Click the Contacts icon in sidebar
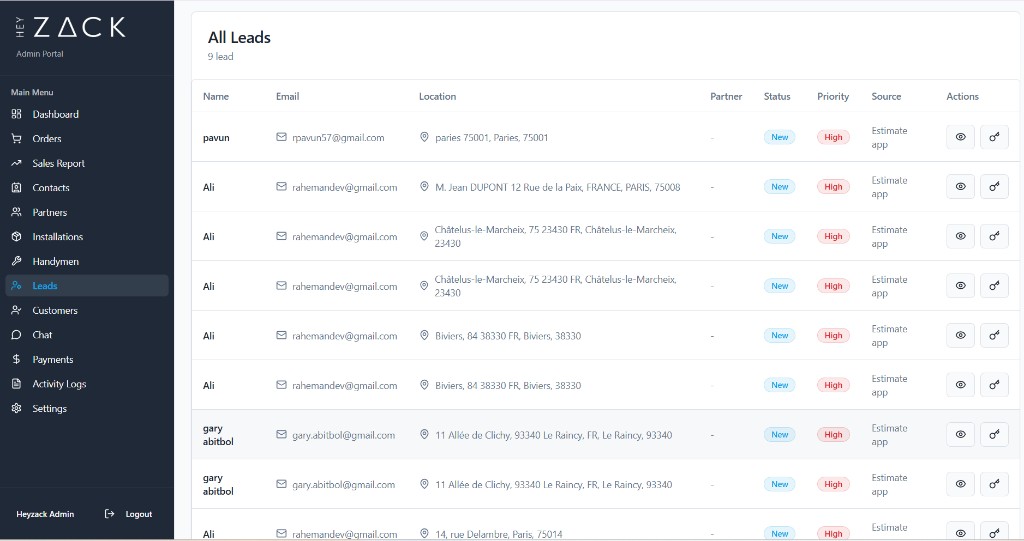1024x541 pixels. (x=16, y=188)
